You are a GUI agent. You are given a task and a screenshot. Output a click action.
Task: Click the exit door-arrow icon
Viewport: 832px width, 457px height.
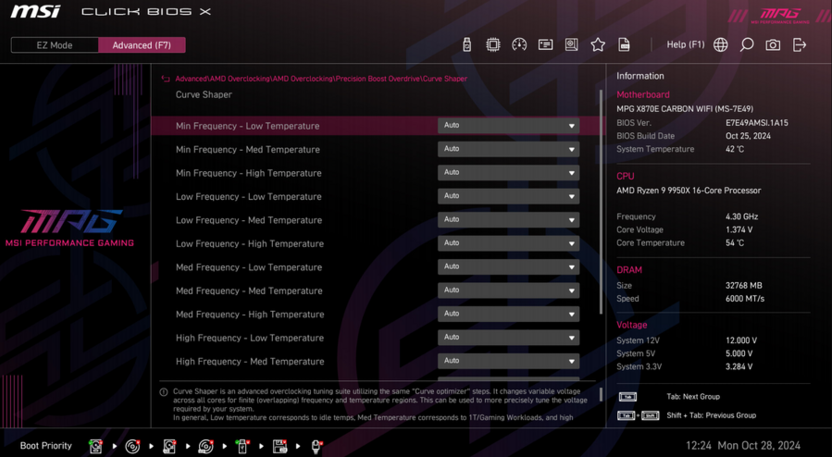tap(799, 45)
